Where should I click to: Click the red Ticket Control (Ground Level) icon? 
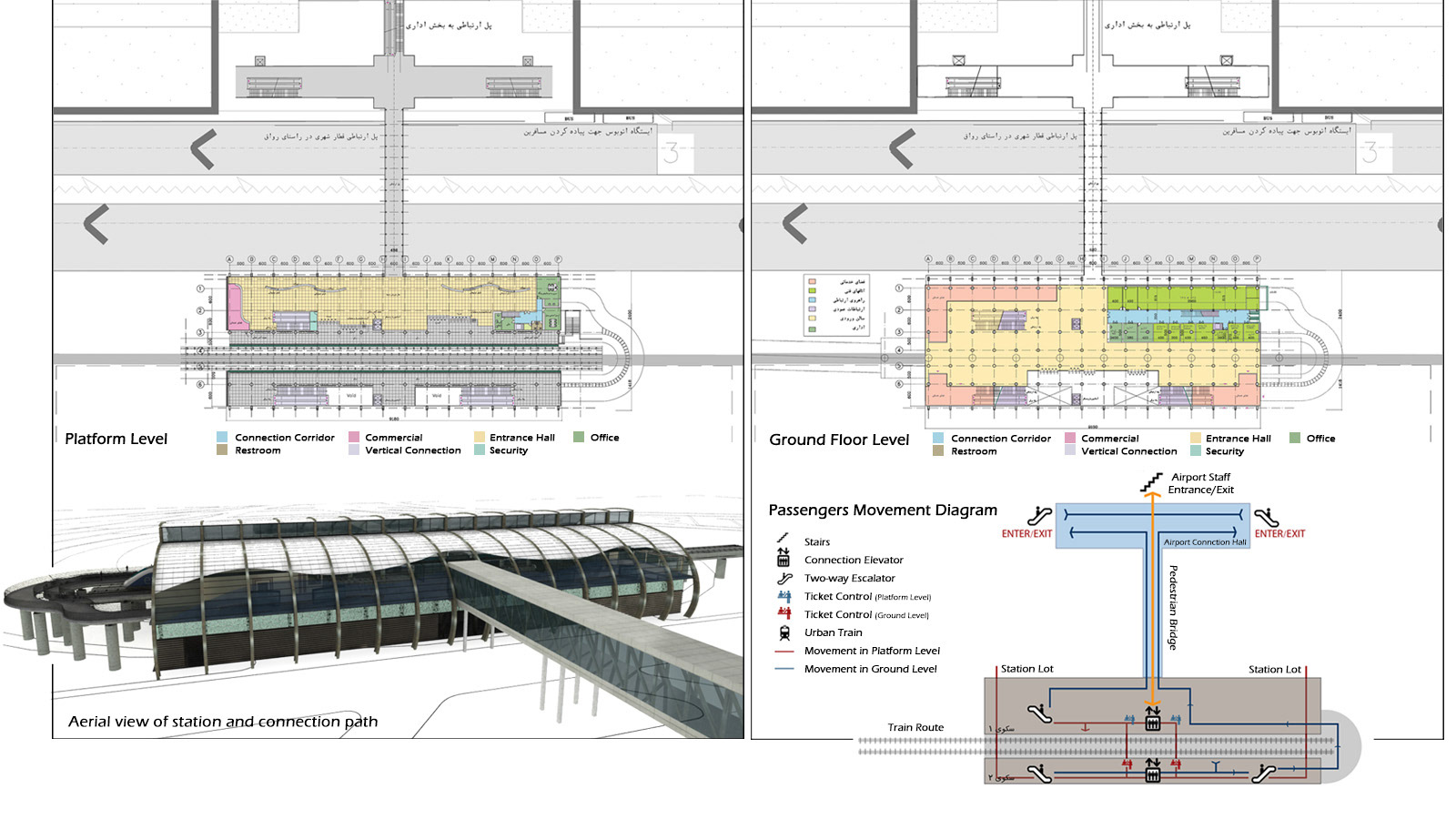click(x=784, y=614)
